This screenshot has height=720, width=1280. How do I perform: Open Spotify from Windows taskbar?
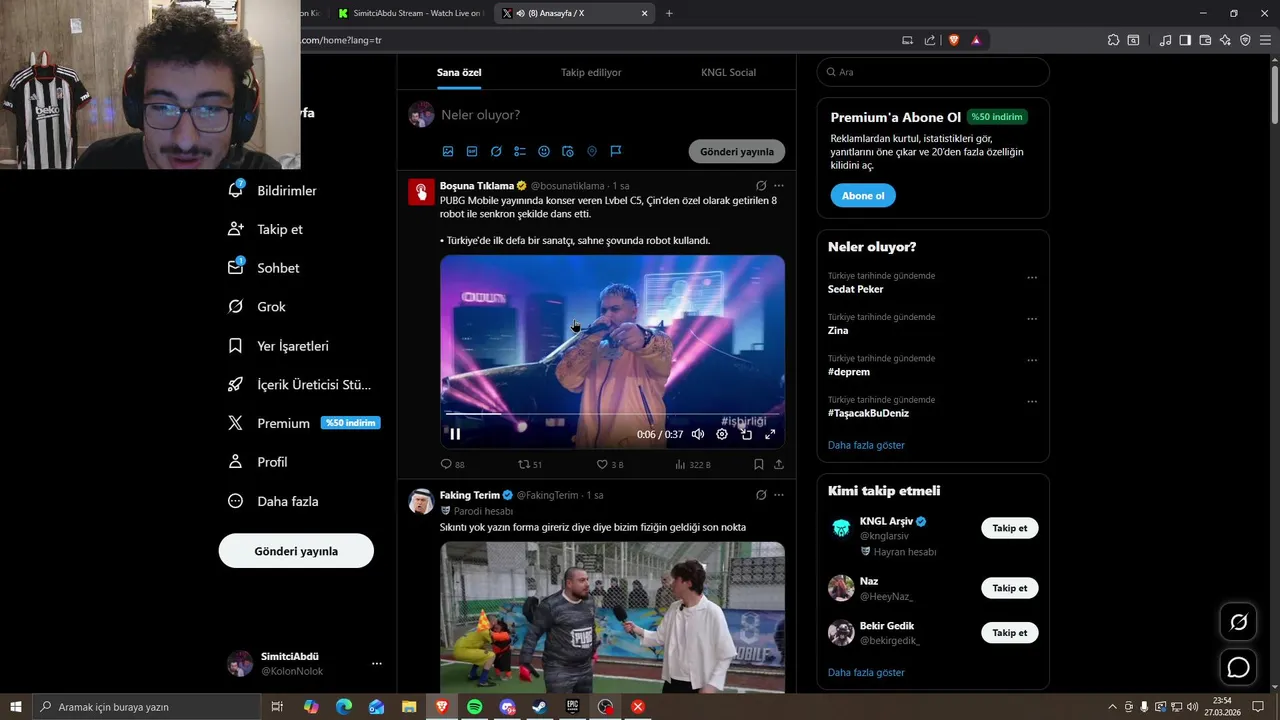(474, 707)
